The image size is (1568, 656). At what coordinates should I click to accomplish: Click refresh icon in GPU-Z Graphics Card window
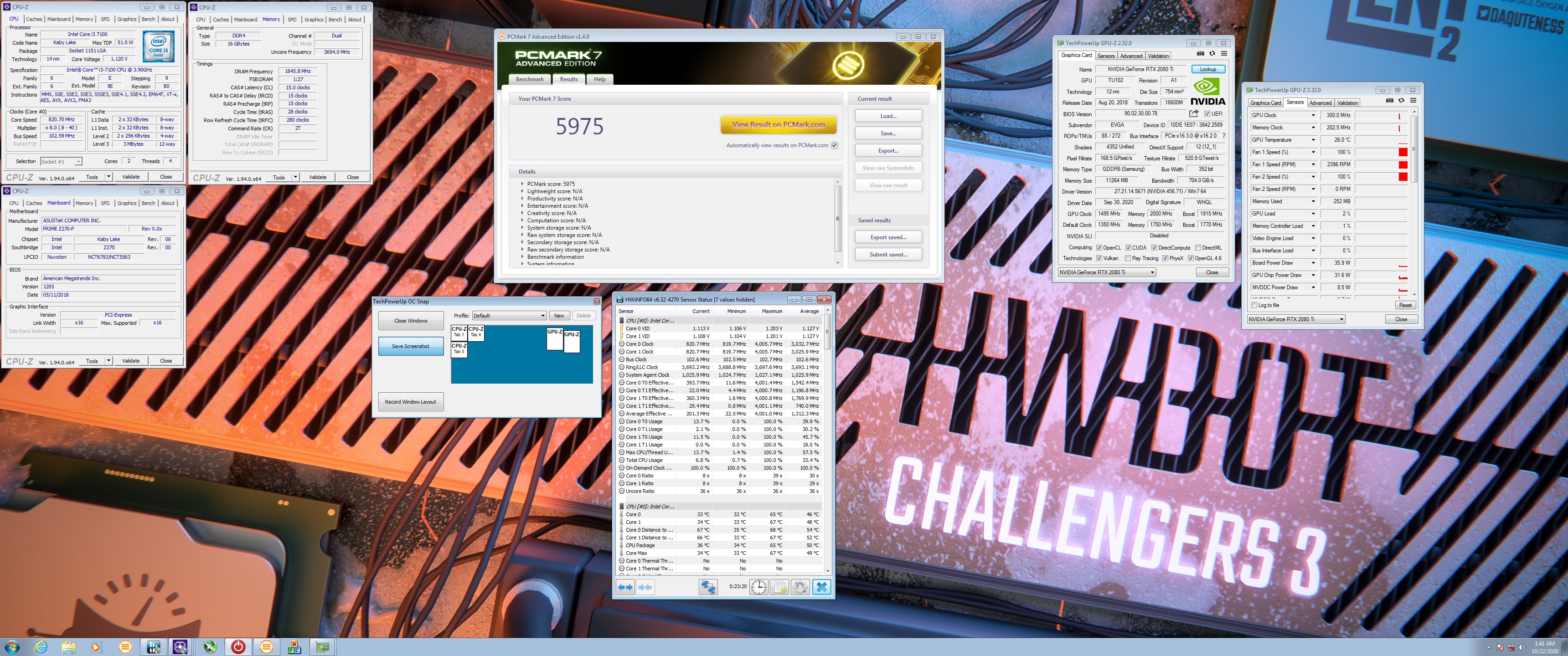click(1212, 54)
